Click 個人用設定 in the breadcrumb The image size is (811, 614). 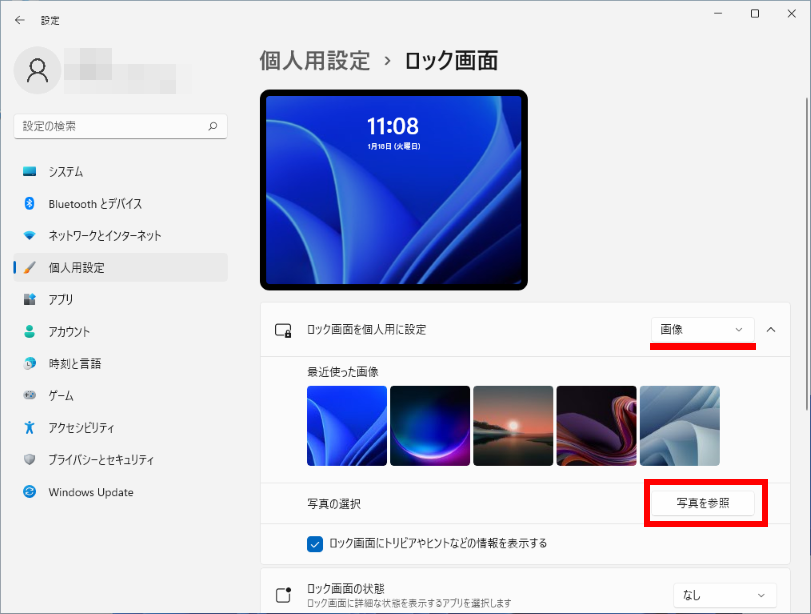pos(314,61)
